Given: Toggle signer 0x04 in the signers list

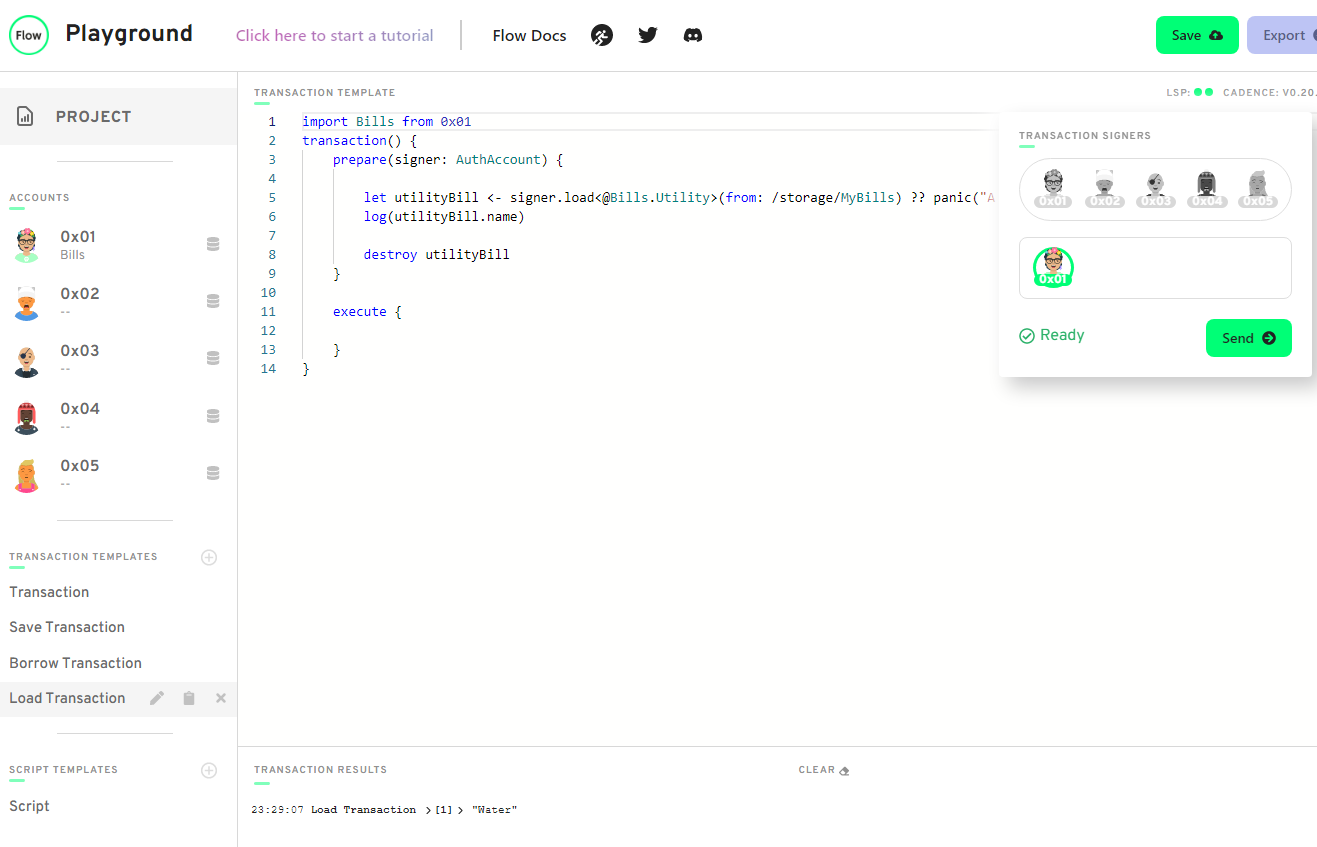Looking at the screenshot, I should [x=1207, y=188].
